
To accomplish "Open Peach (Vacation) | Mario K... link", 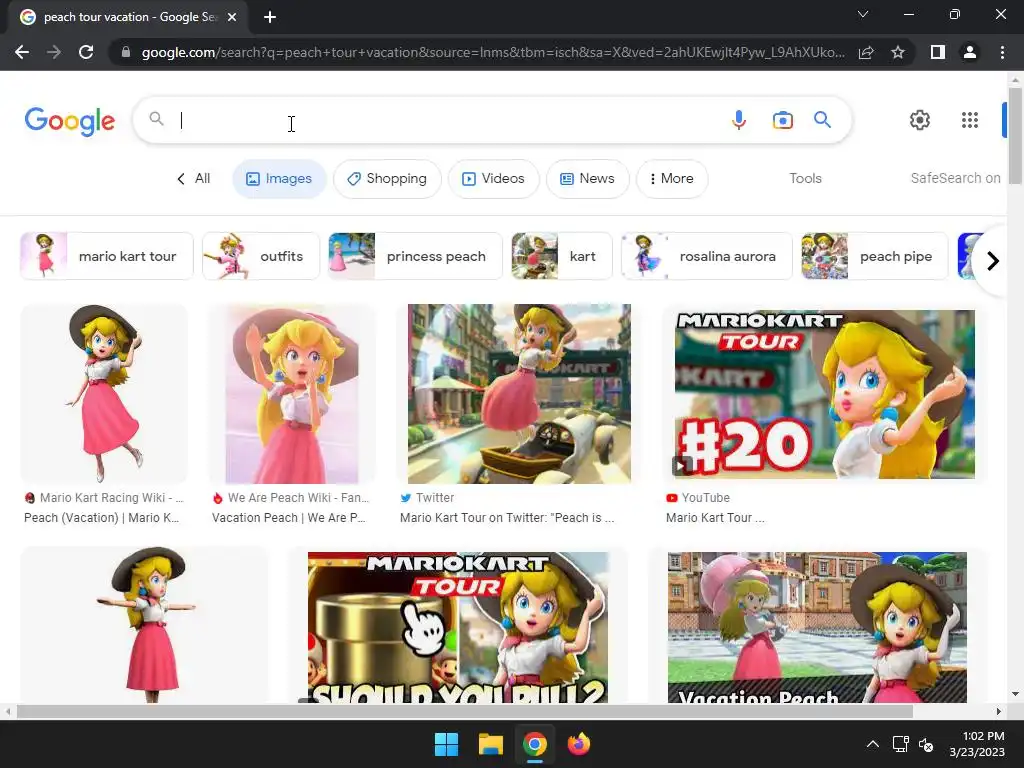I will coord(101,518).
